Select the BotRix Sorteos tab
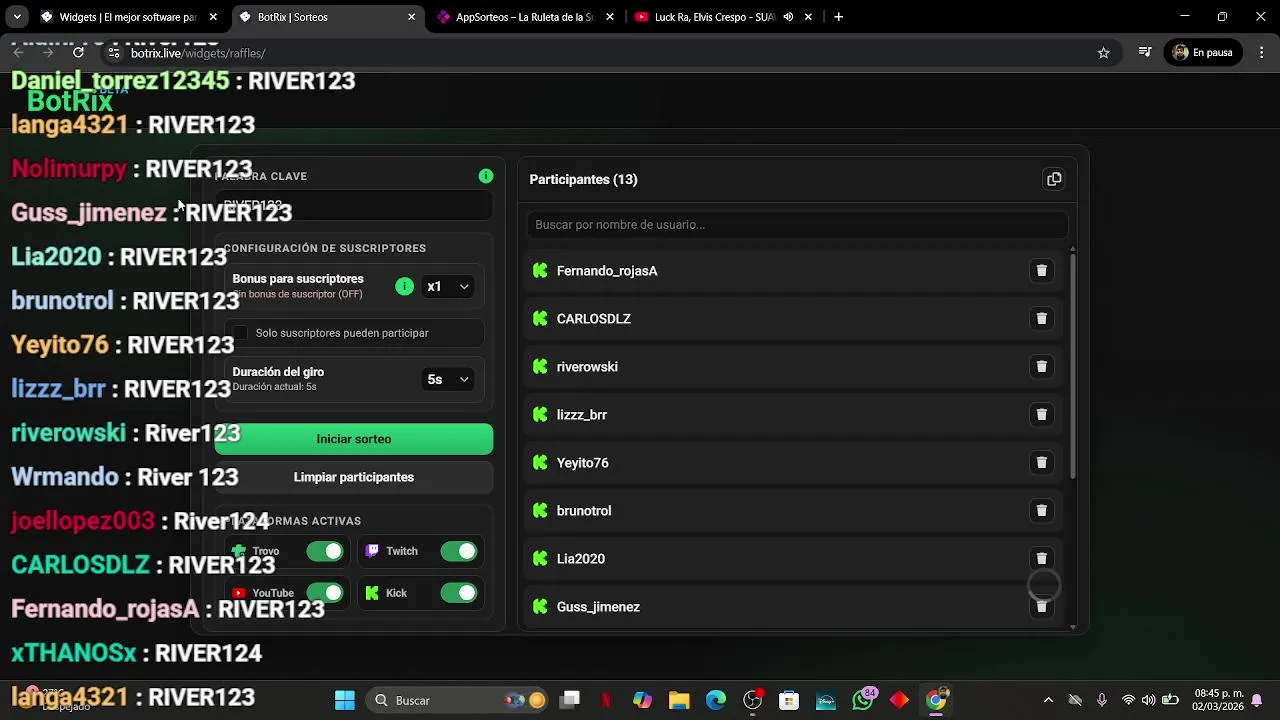 click(327, 17)
